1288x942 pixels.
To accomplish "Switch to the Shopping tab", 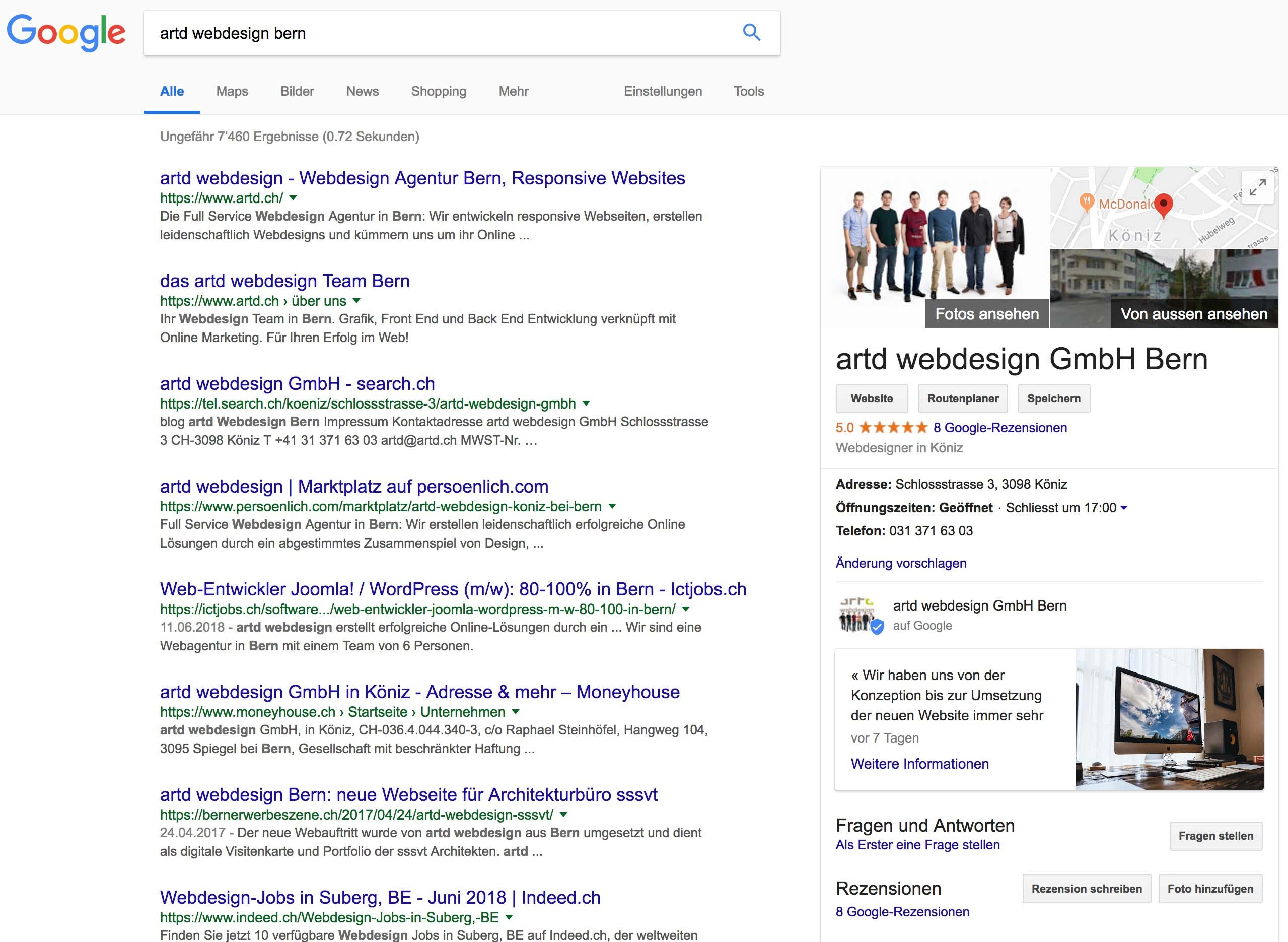I will tap(439, 91).
